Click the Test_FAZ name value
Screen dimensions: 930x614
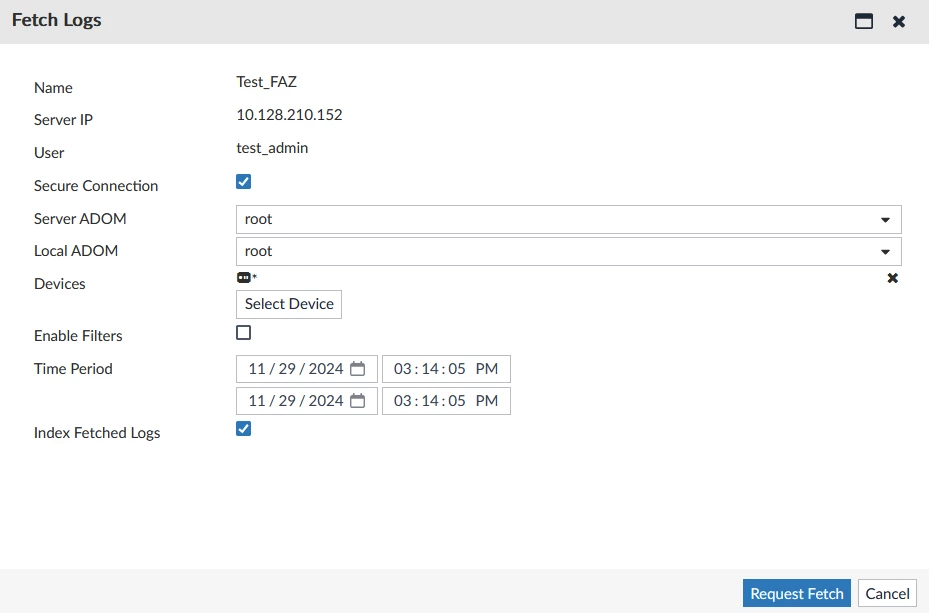pos(266,81)
